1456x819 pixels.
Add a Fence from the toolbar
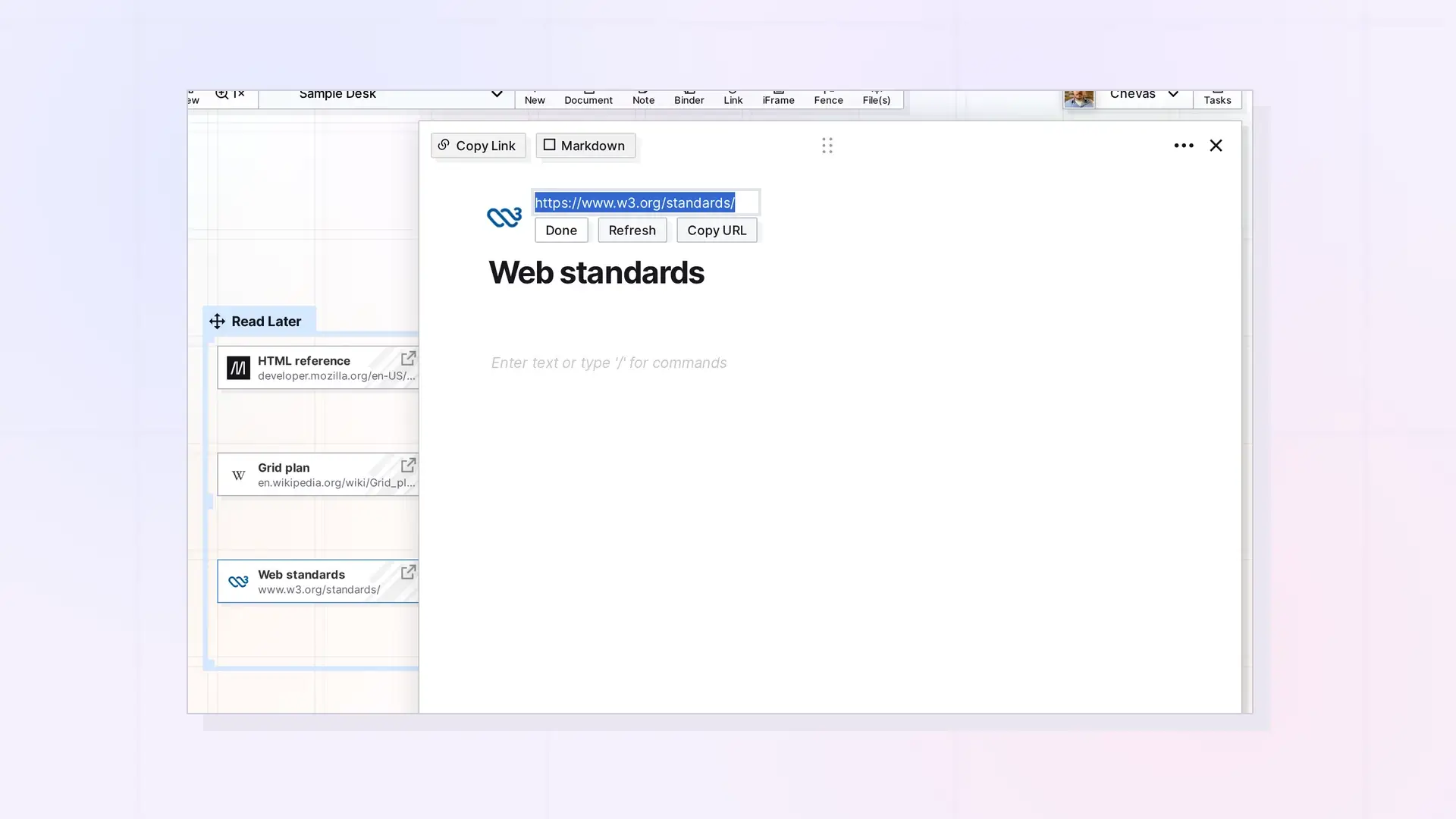(x=828, y=99)
